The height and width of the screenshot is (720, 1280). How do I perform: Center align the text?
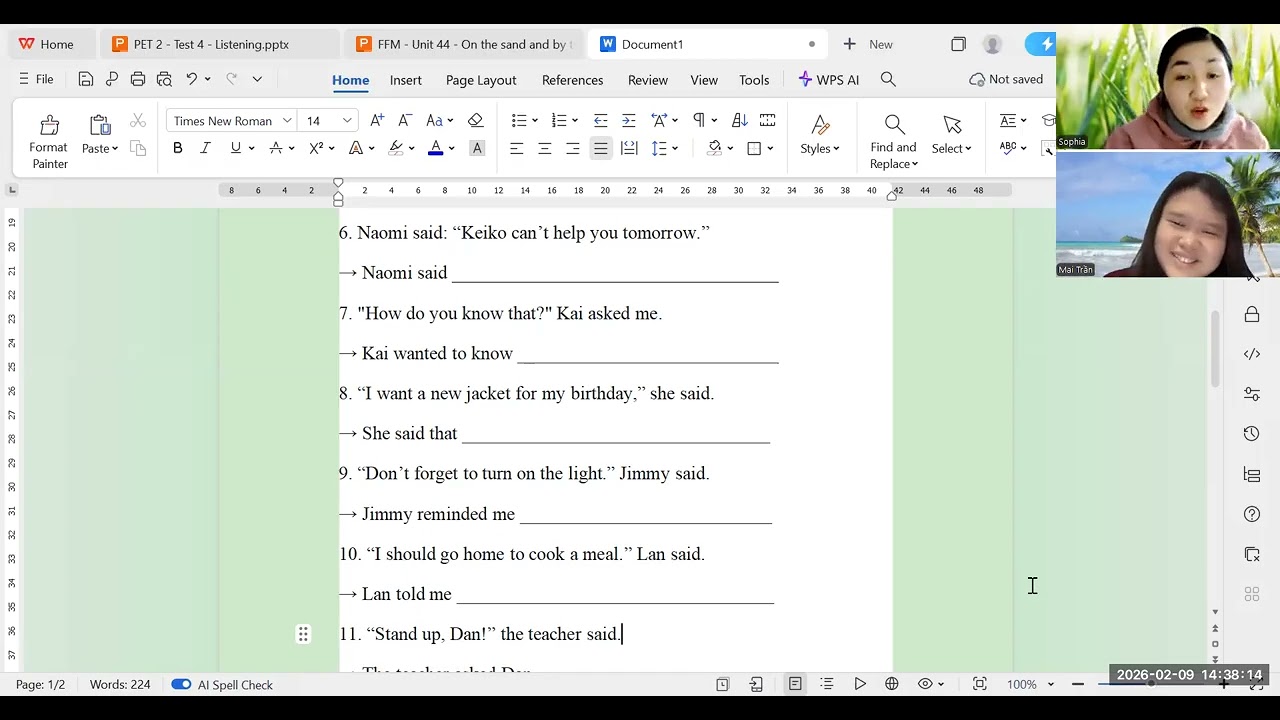click(x=544, y=148)
